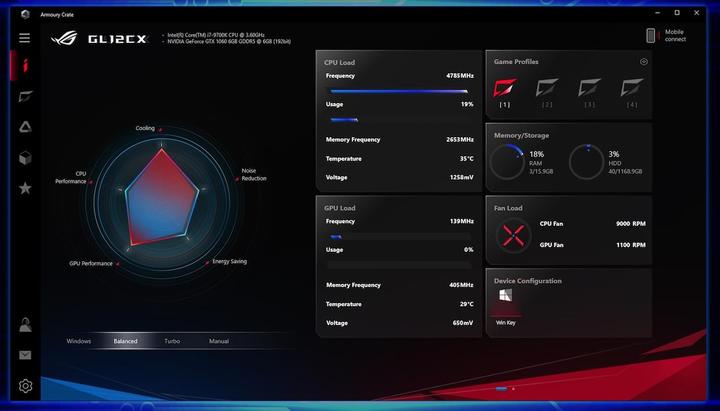Click the Armoury Crate title bar icon
The height and width of the screenshot is (411, 720).
[x=25, y=14]
